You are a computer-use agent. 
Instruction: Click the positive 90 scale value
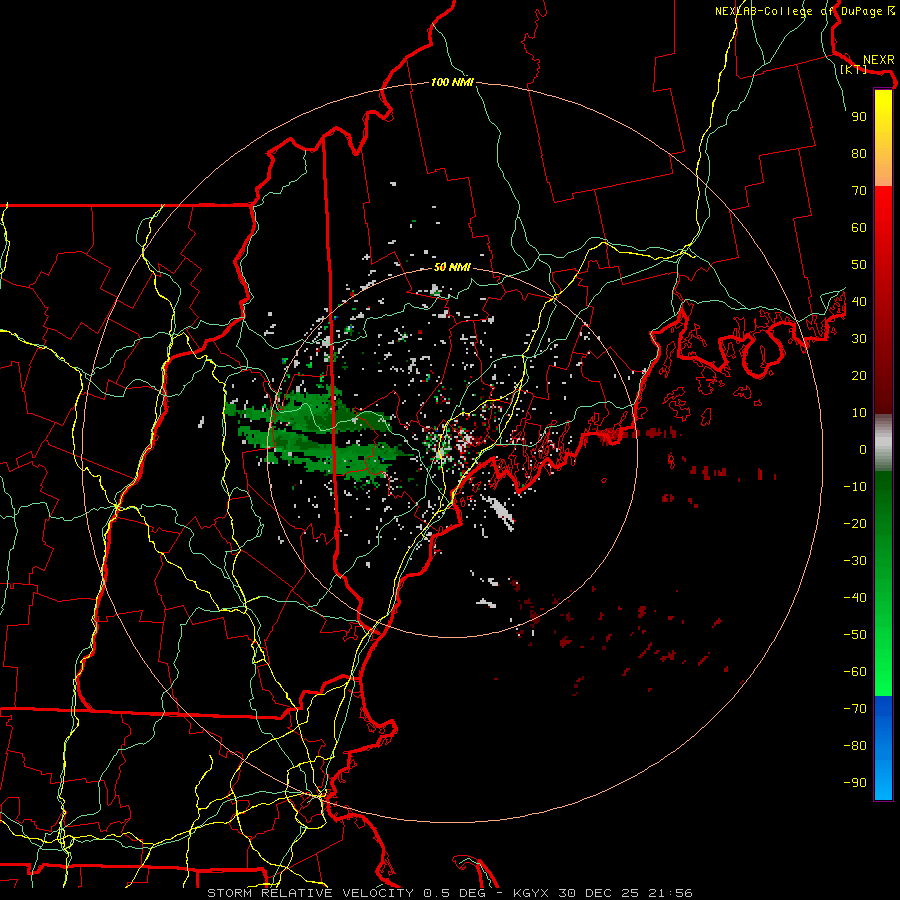[859, 117]
